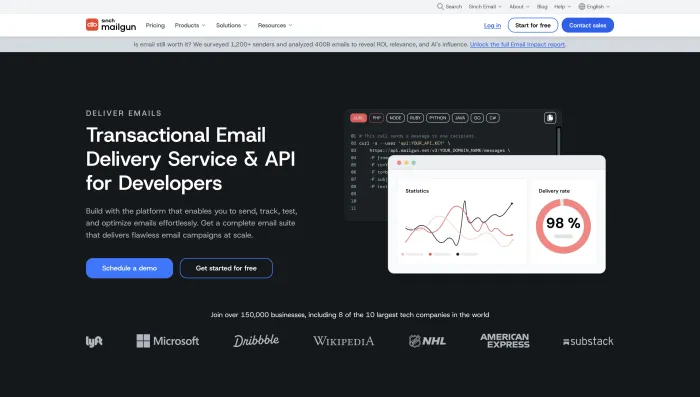Select the JAVA code tab

tap(460, 118)
